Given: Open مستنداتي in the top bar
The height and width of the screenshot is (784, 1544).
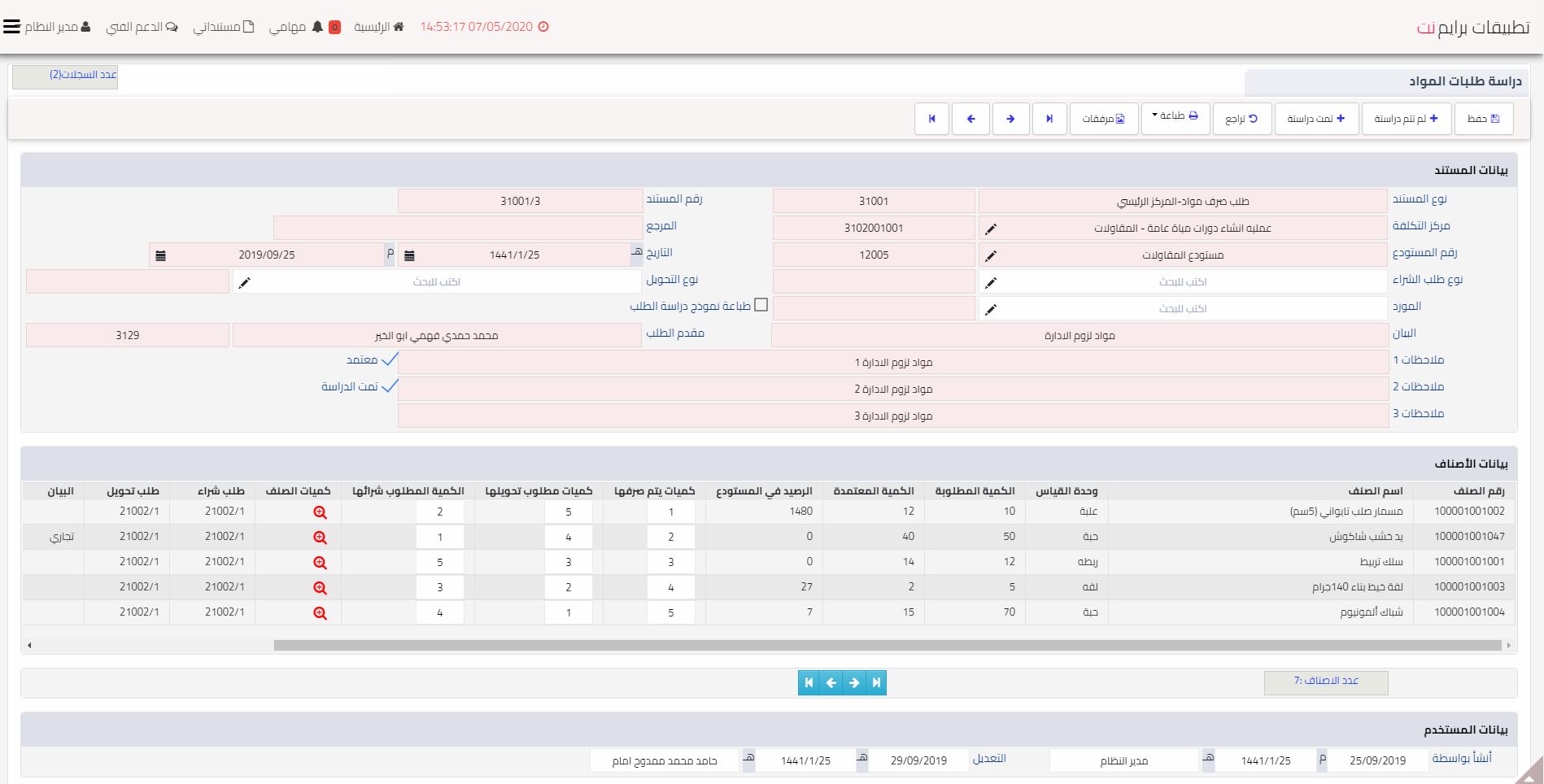Looking at the screenshot, I should pyautogui.click(x=223, y=27).
